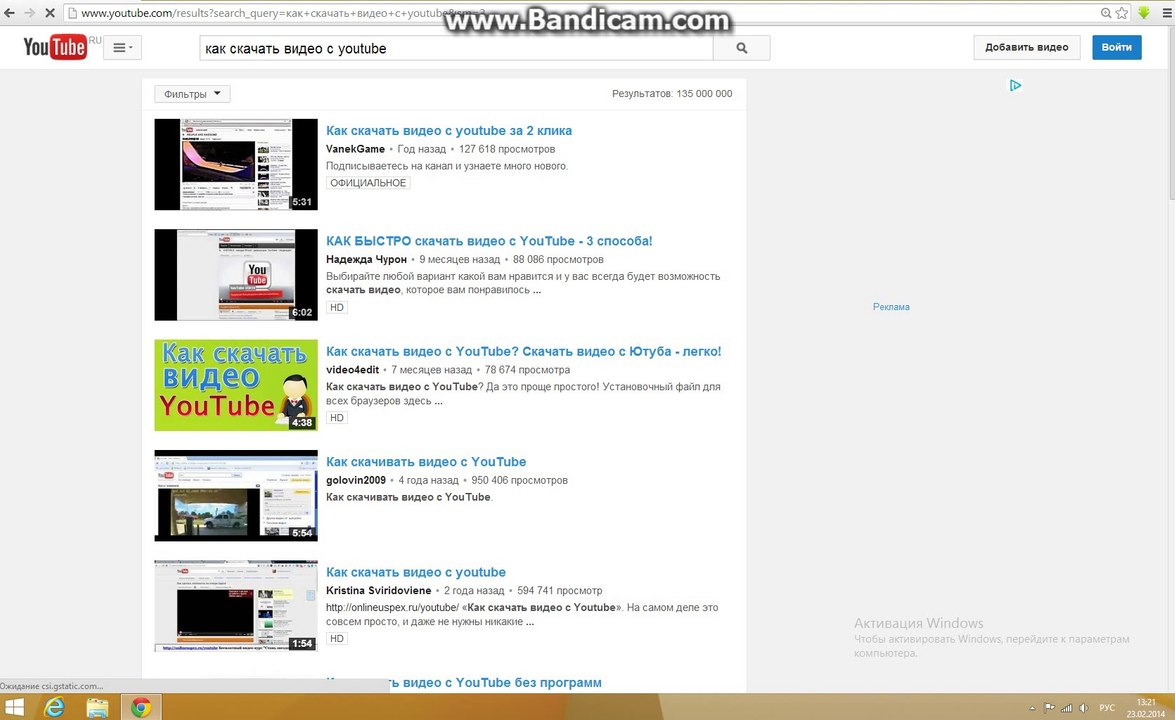
Task: Click 'Результатов: 135 000 000' text
Action: 672,94
